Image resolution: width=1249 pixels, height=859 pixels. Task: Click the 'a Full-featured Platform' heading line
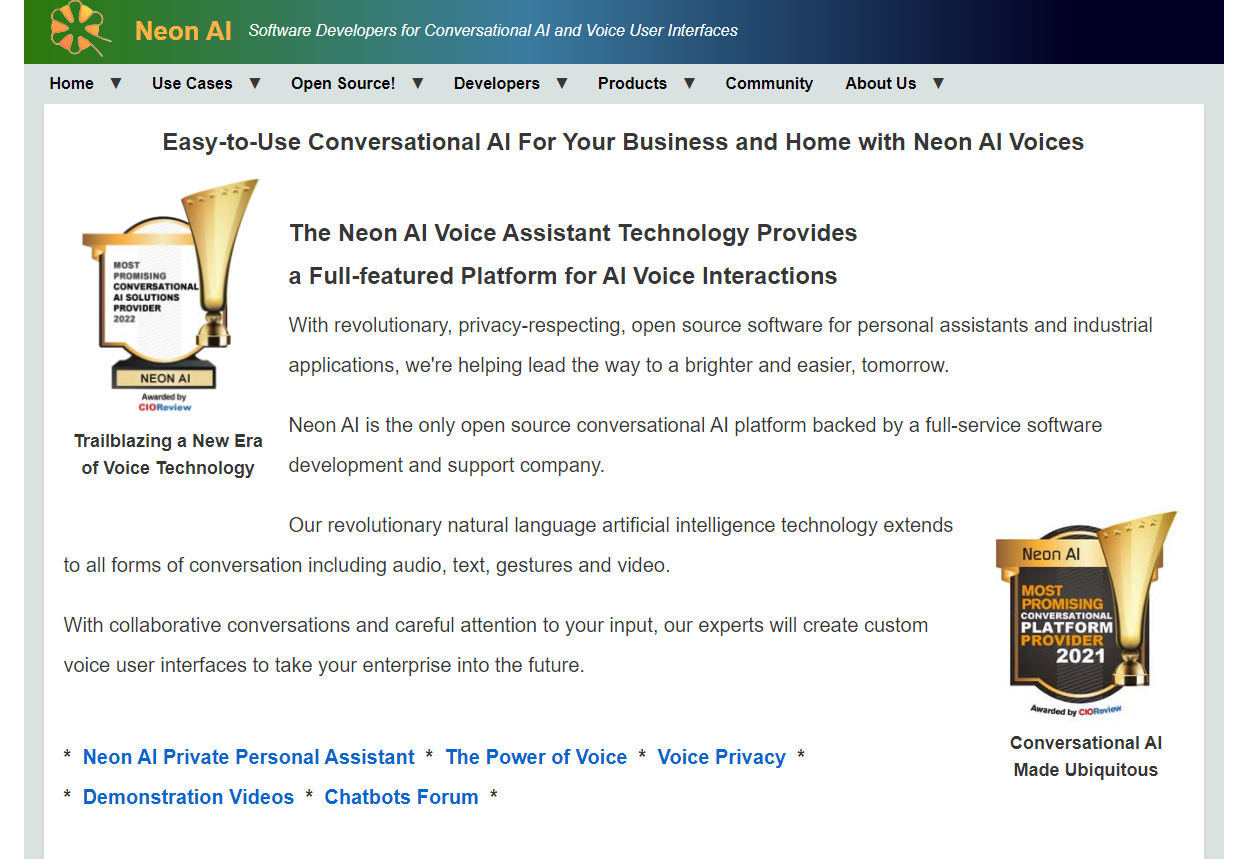pos(563,276)
